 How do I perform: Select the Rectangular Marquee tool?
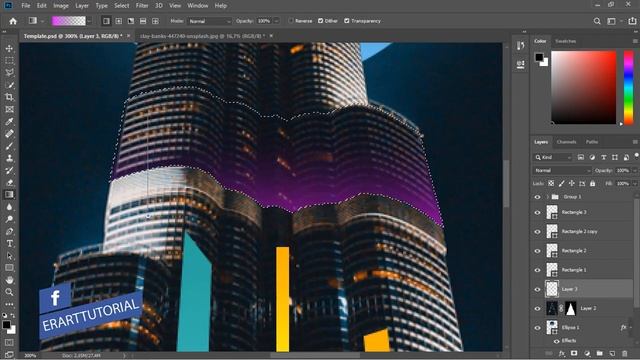[9, 60]
